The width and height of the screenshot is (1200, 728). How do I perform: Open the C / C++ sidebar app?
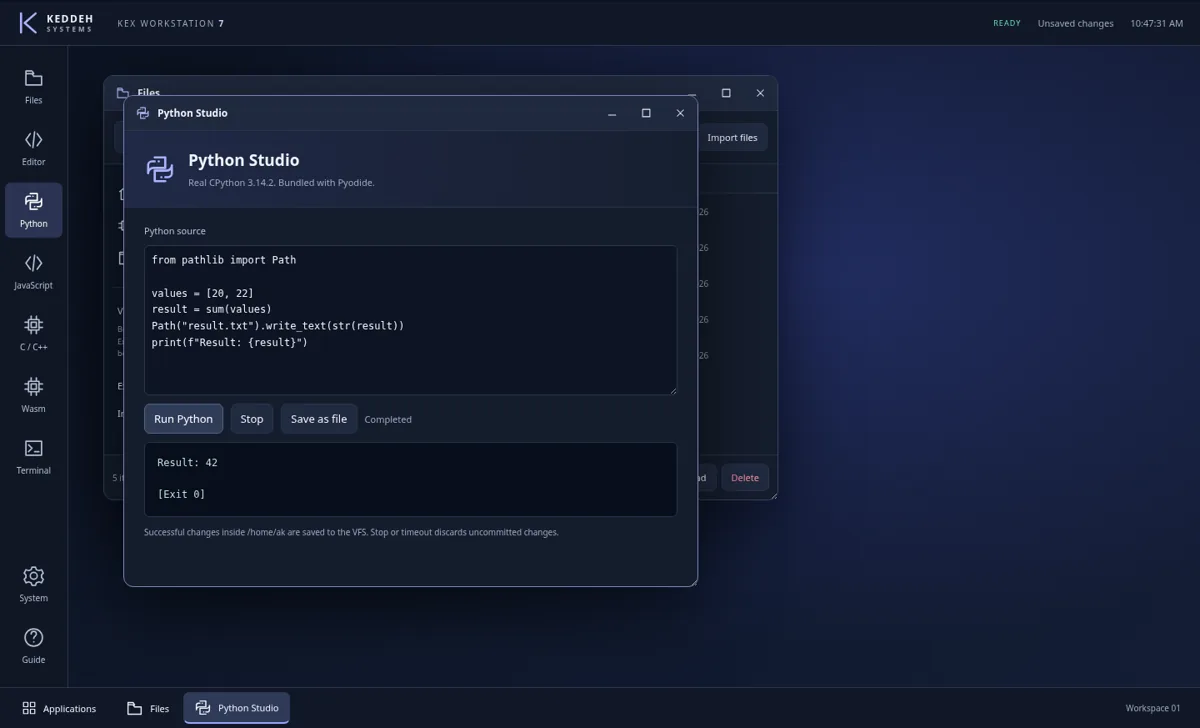coord(33,333)
